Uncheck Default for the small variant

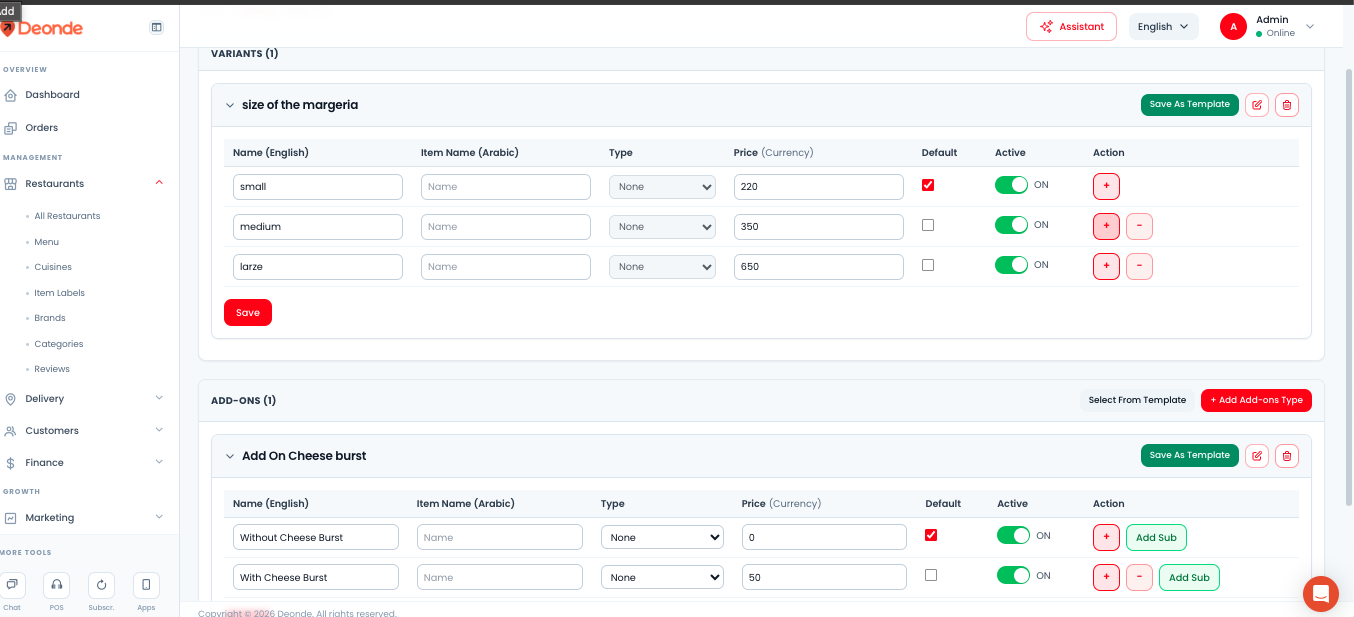click(928, 185)
